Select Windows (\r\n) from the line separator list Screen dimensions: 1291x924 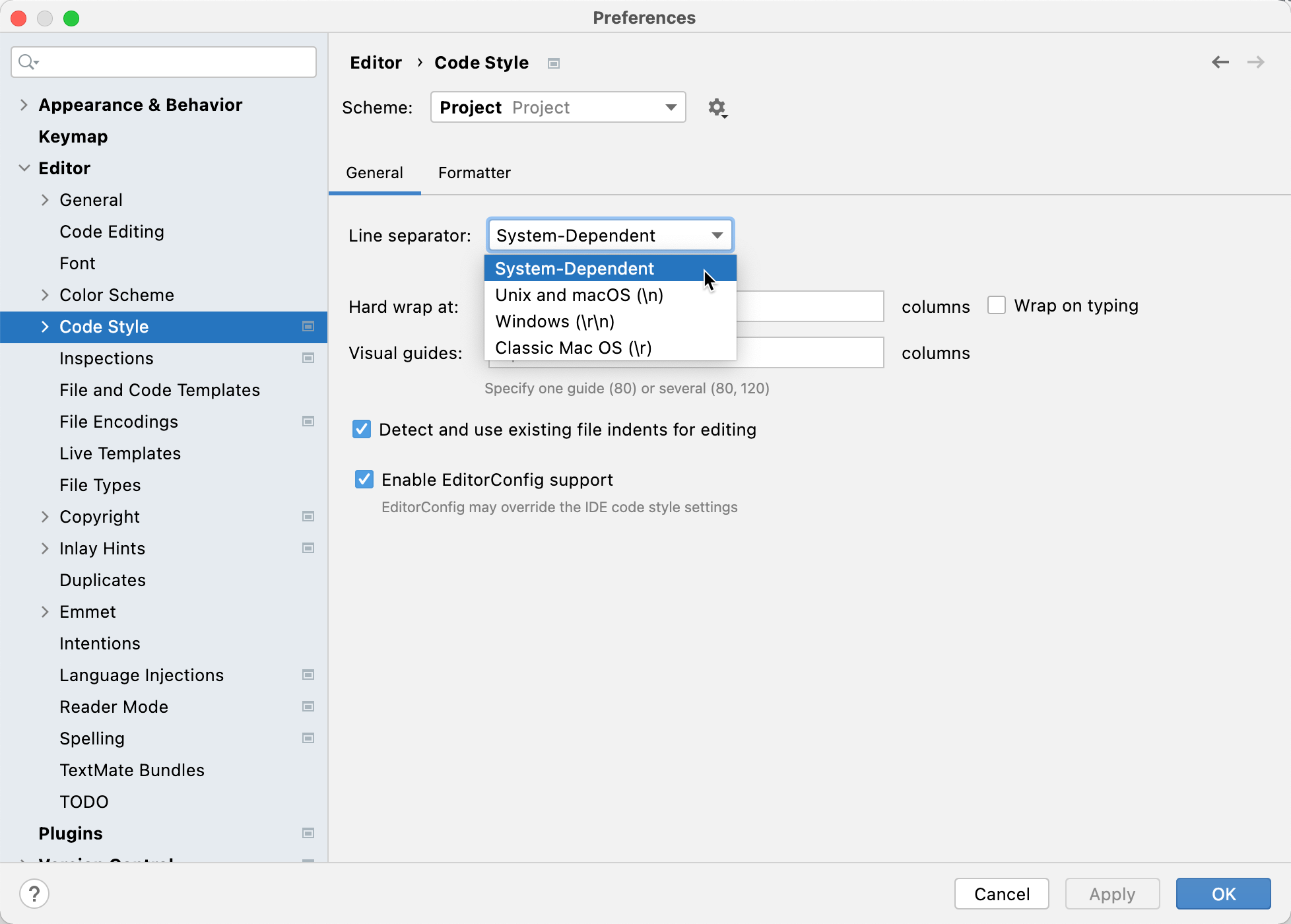coord(554,321)
